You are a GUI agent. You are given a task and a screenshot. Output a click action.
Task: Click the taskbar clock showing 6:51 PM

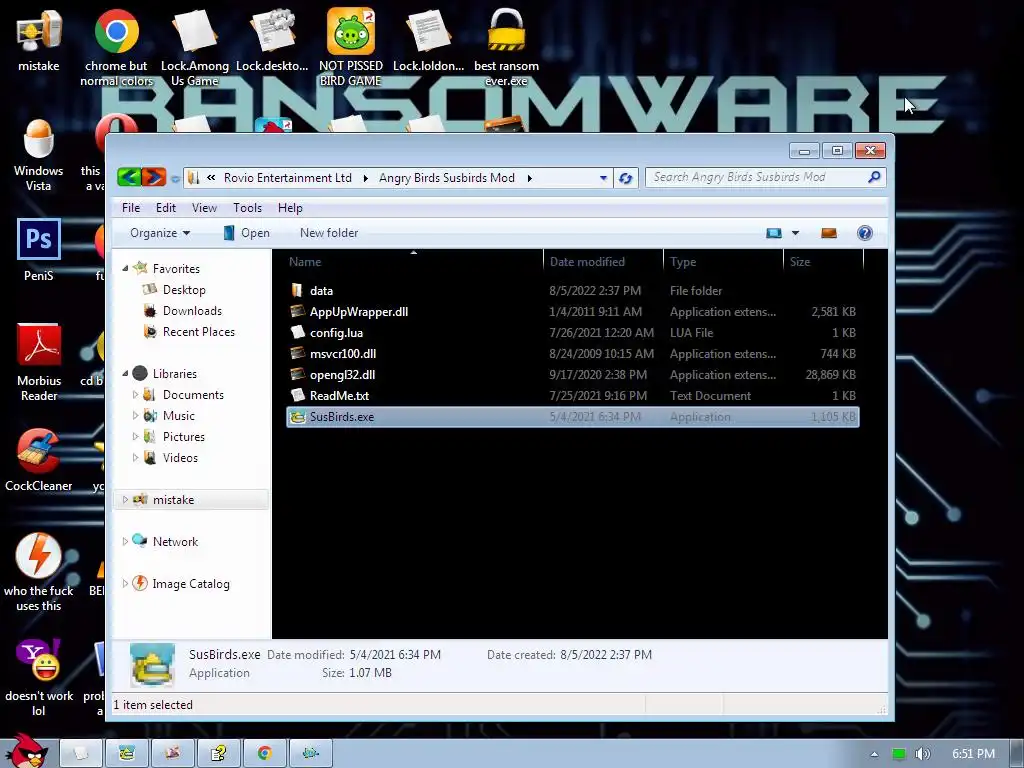973,754
